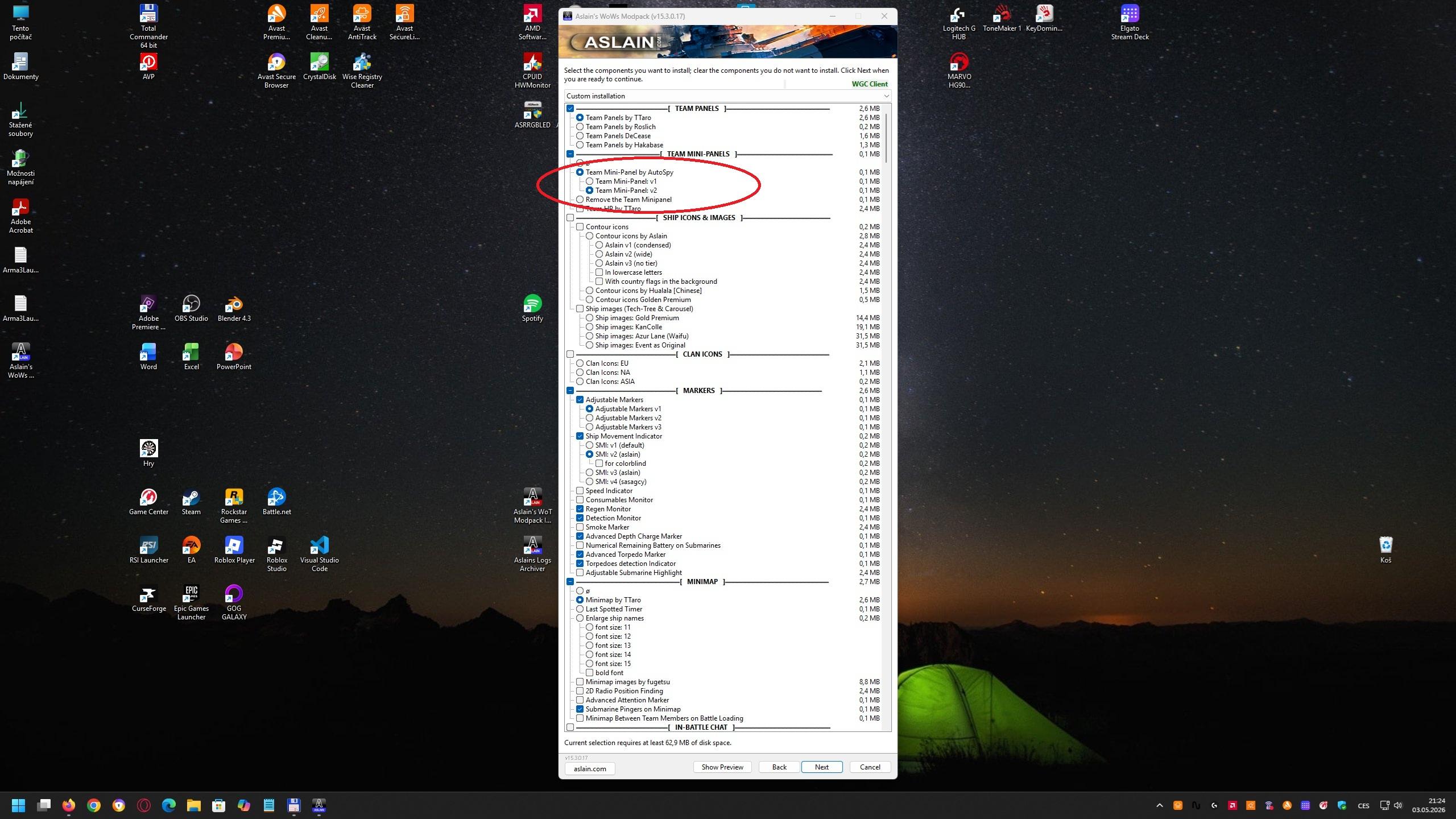Screen dimensions: 1456x819
Task: Enable Smoke Marker checkbox
Action: [x=580, y=527]
